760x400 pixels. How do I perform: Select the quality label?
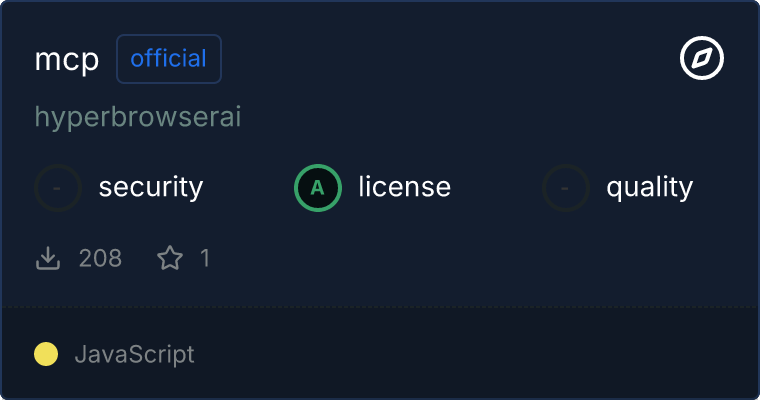(650, 187)
